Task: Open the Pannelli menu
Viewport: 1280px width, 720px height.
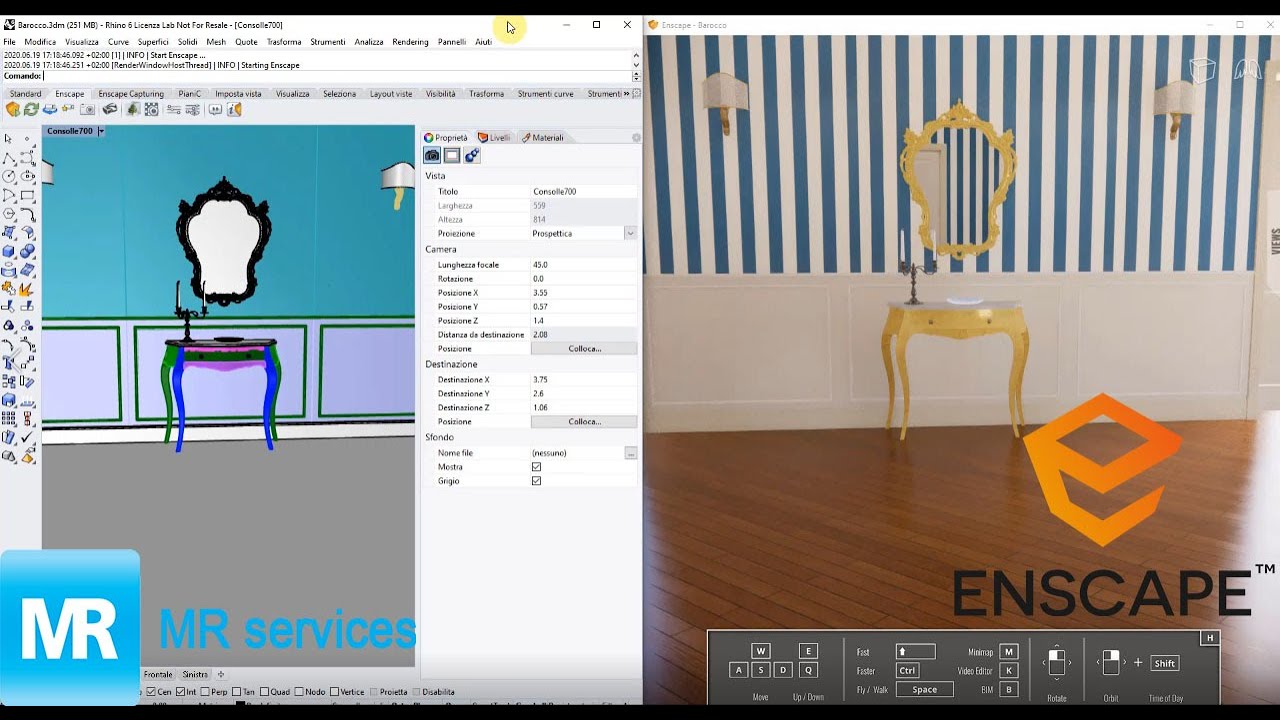Action: tap(452, 42)
